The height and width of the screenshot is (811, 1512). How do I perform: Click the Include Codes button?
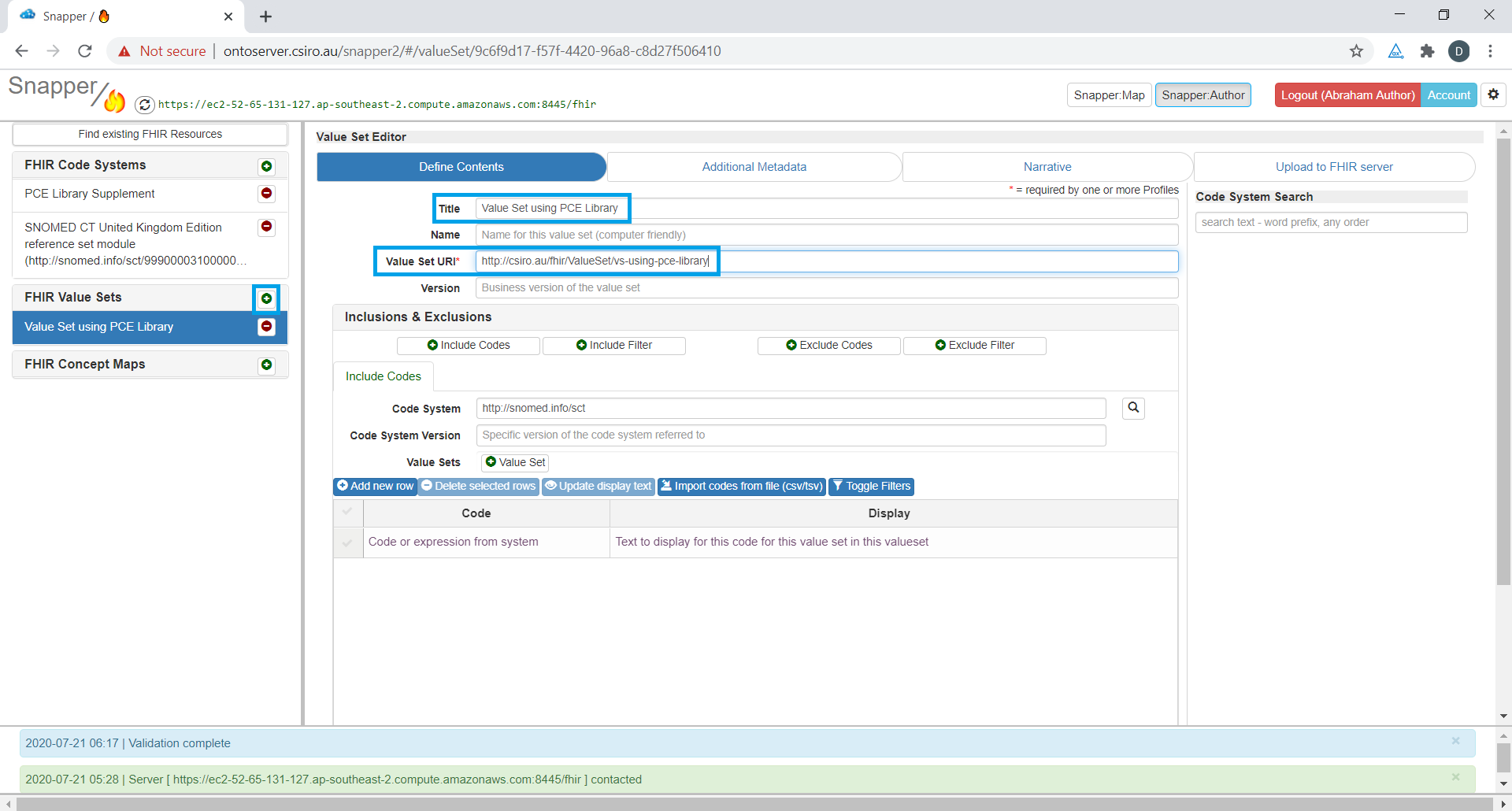point(469,346)
